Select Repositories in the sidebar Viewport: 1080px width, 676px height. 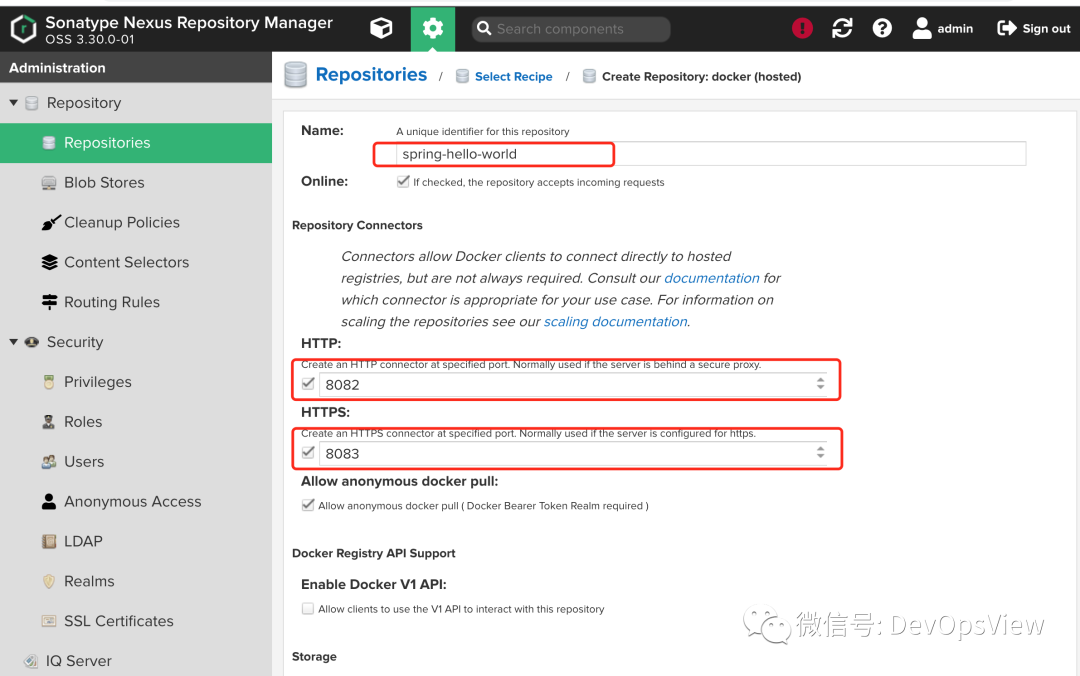tap(136, 143)
